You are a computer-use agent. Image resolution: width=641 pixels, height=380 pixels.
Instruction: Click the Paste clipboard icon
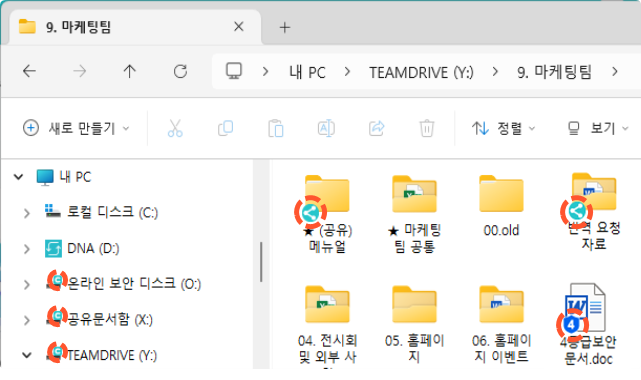[276, 128]
